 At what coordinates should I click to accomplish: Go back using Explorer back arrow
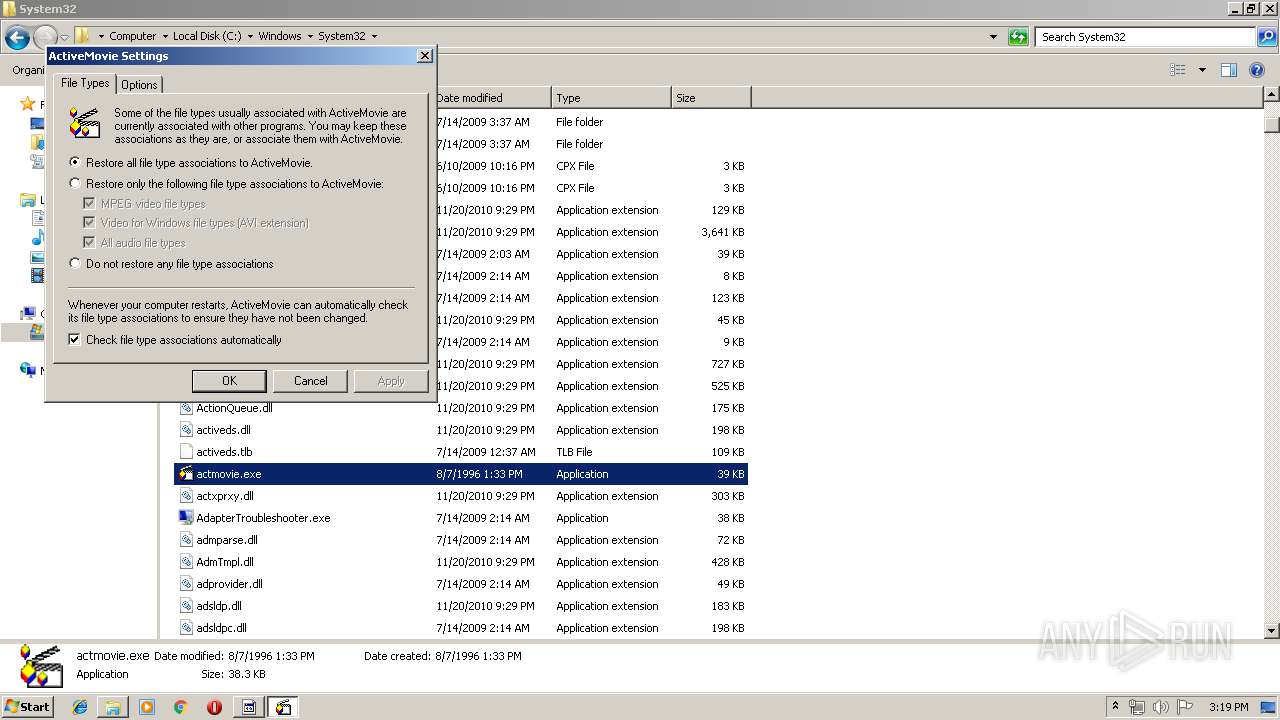(x=17, y=38)
